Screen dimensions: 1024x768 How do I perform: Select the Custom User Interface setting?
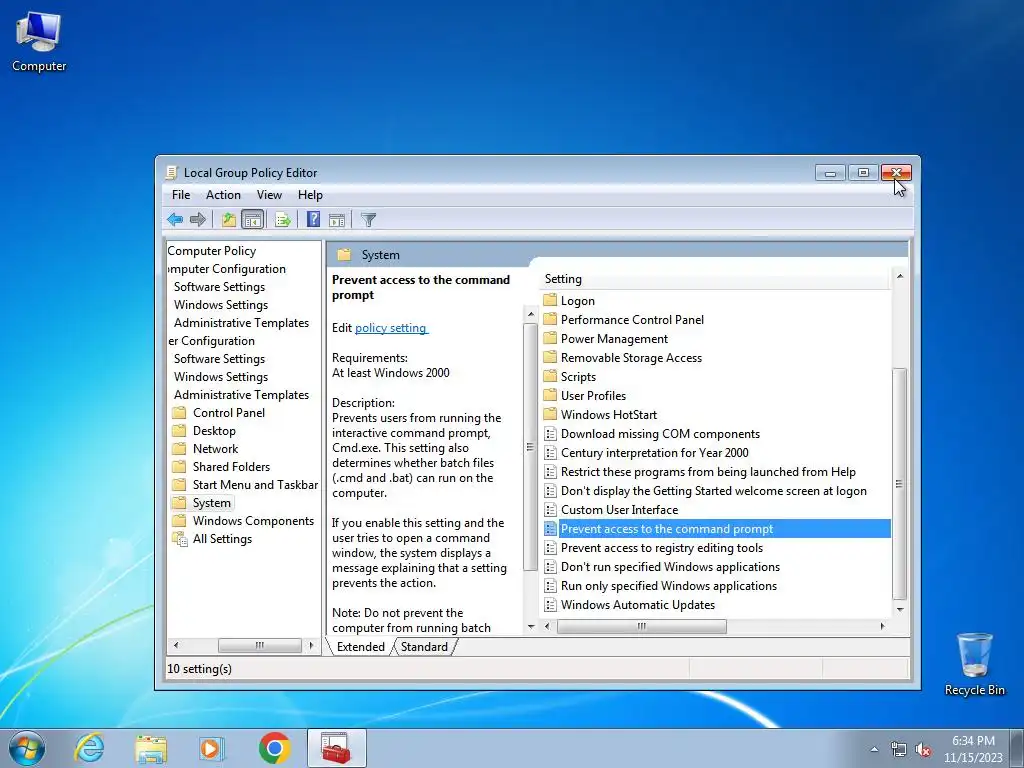click(x=619, y=510)
